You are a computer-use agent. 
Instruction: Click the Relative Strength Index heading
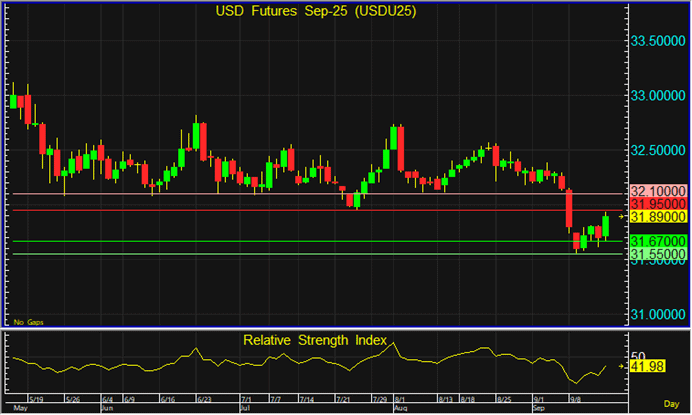(x=314, y=341)
